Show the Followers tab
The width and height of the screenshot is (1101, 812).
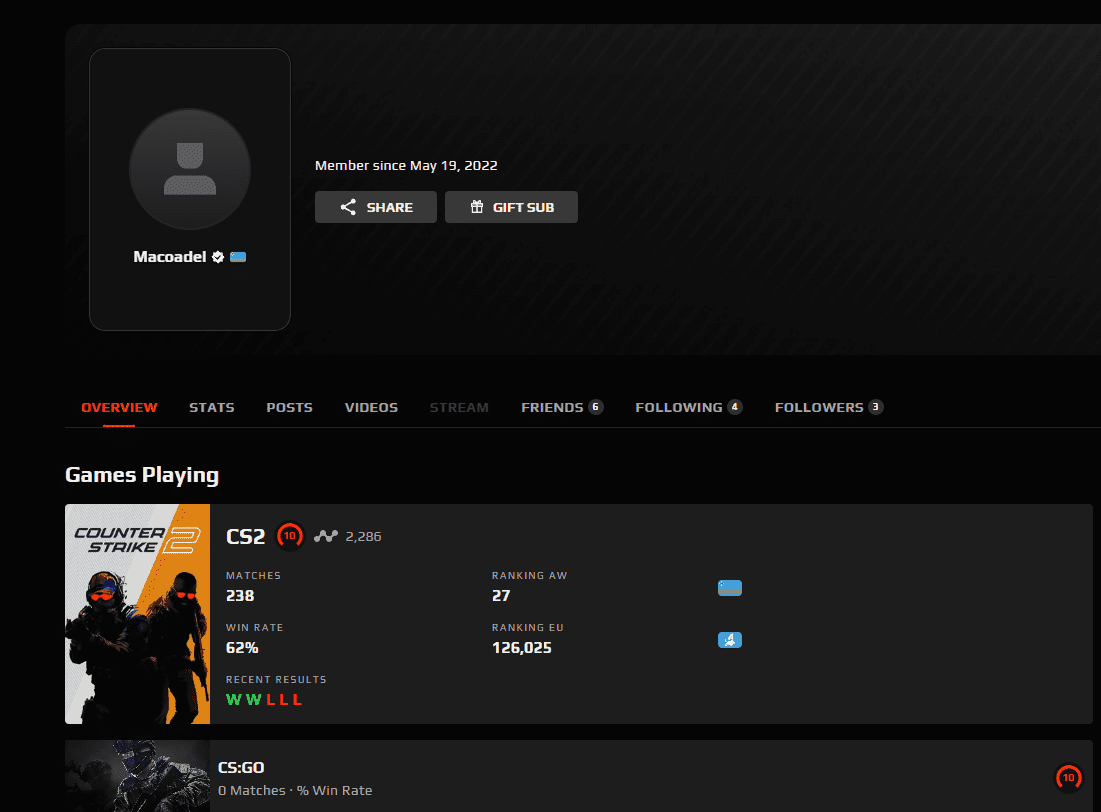[828, 407]
